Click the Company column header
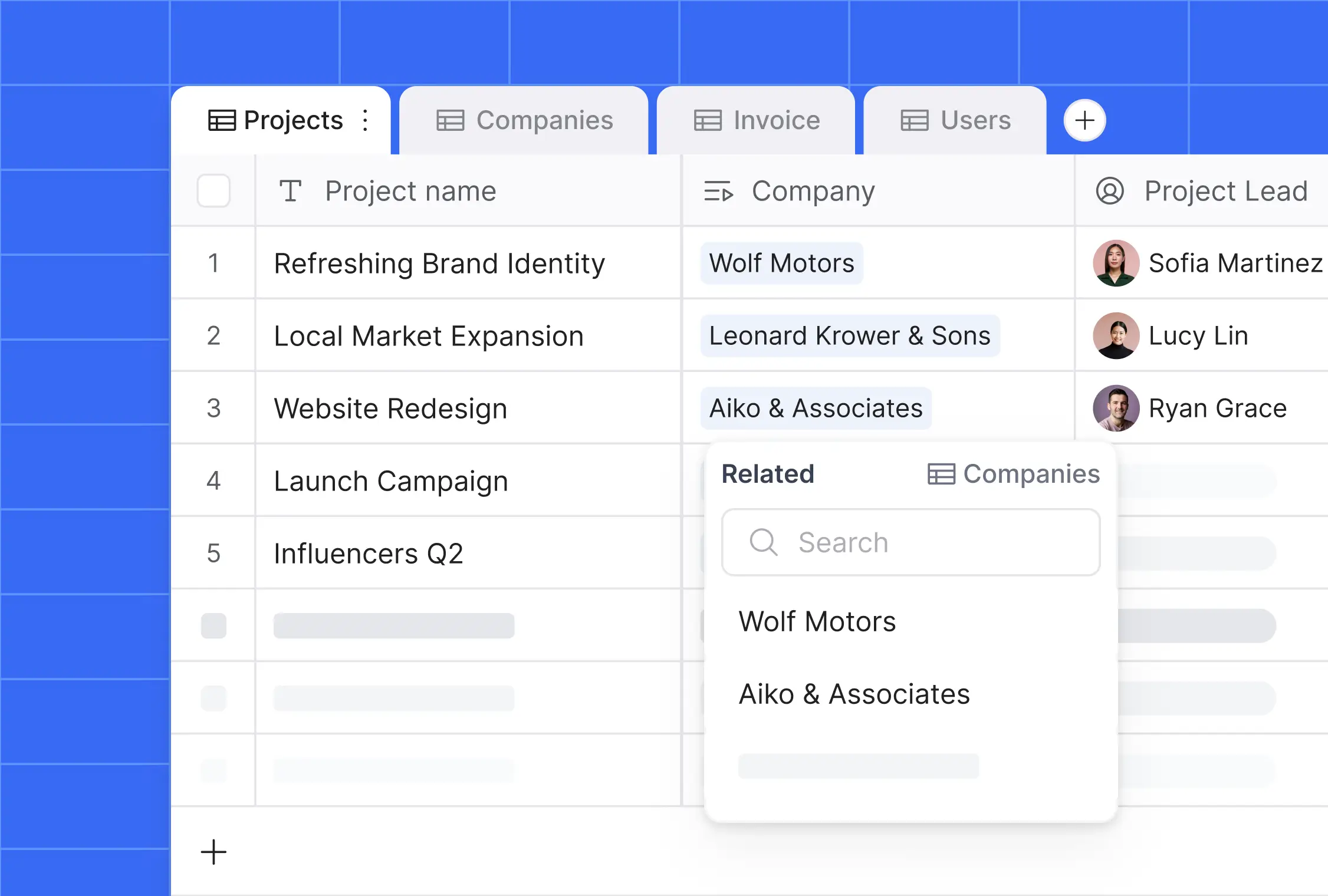1328x896 pixels. pos(878,191)
